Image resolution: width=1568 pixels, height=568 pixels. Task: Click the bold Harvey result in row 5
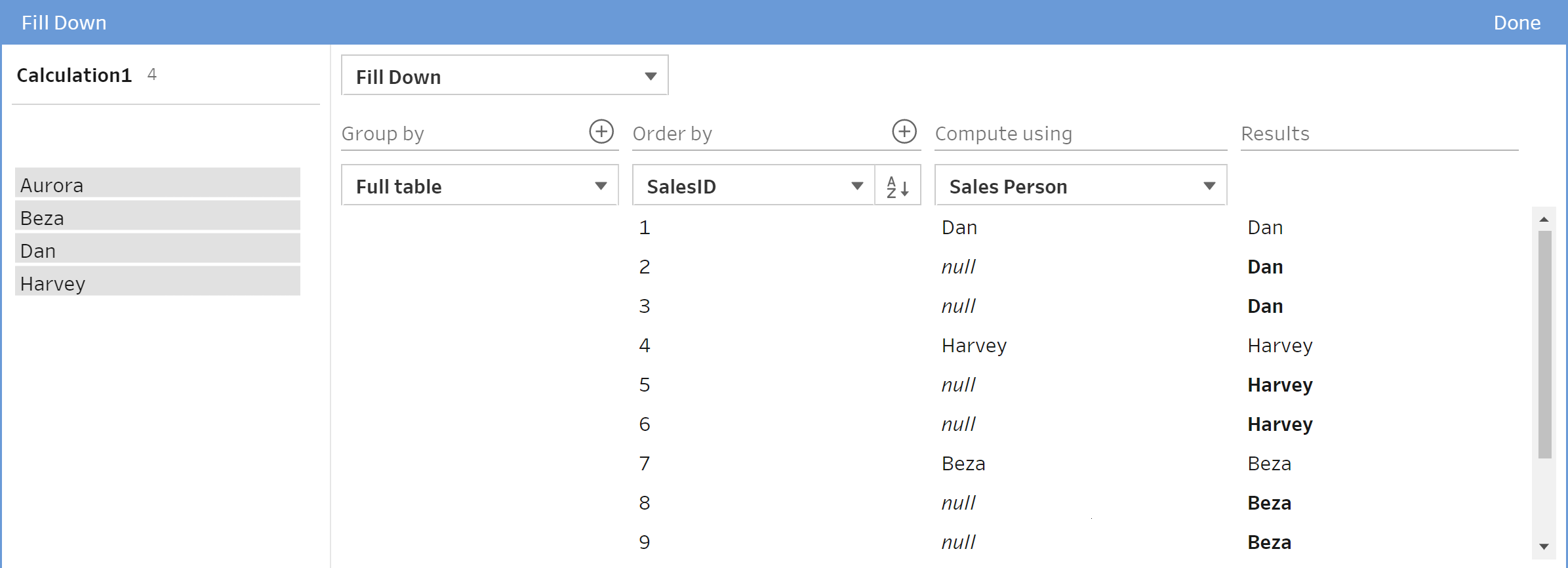pyautogui.click(x=1279, y=385)
